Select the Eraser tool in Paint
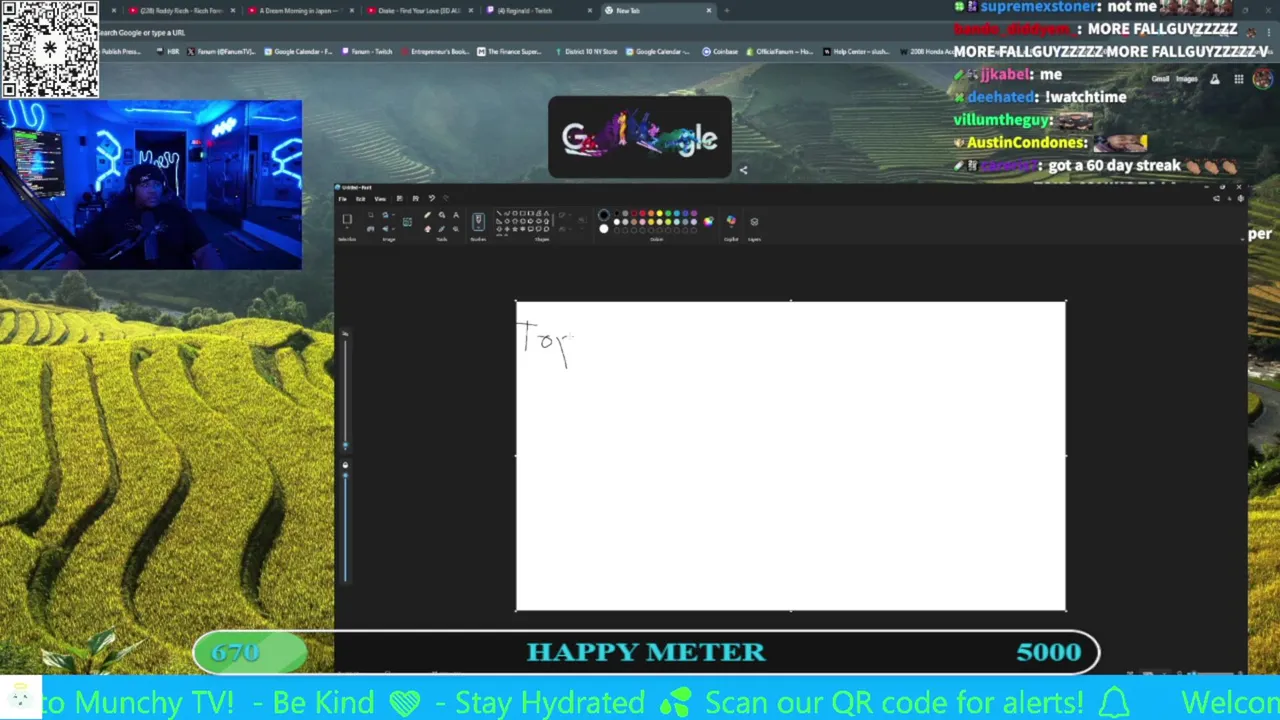This screenshot has width=1280, height=720. [x=427, y=229]
